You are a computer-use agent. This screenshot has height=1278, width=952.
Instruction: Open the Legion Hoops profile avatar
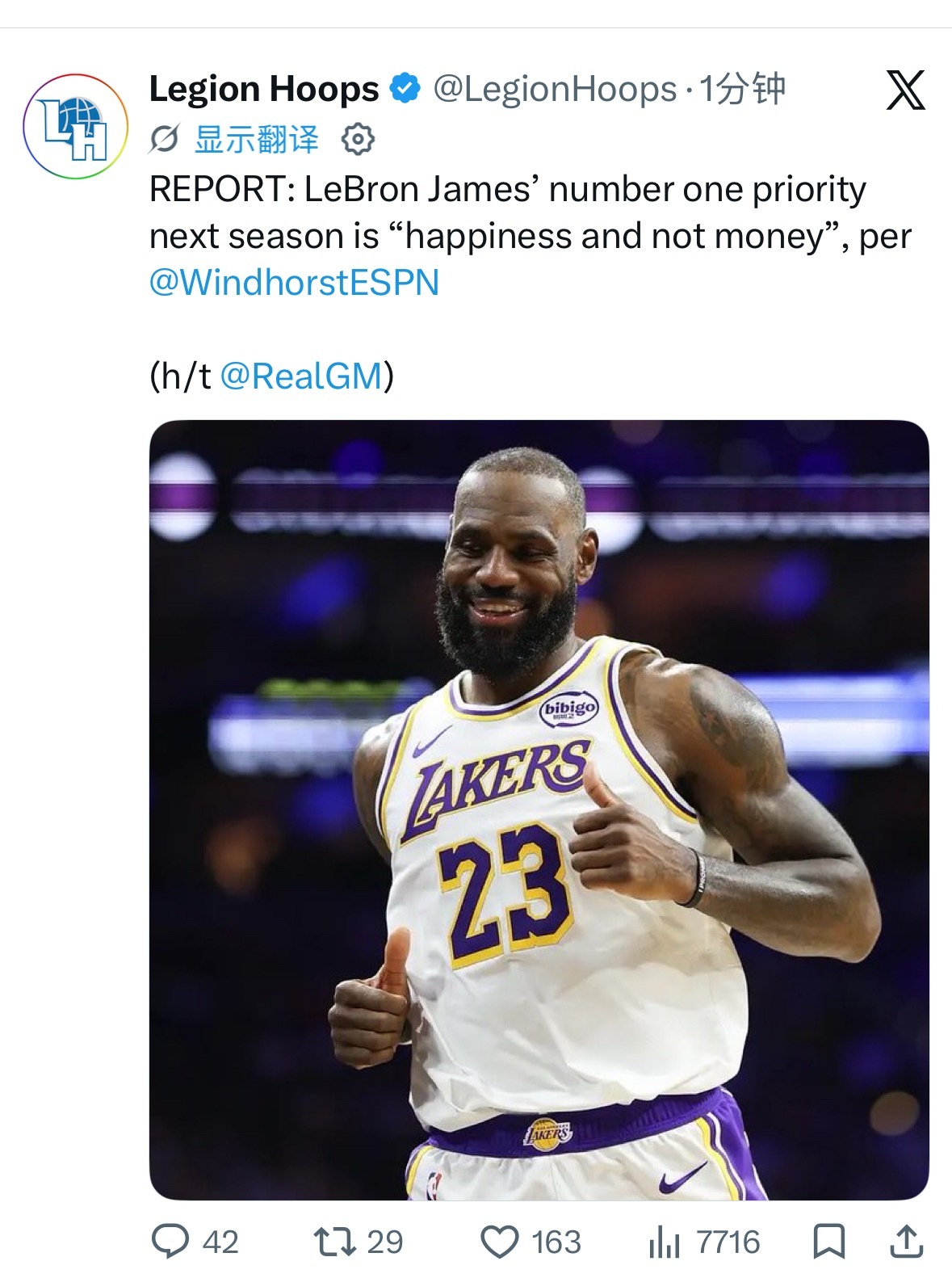click(75, 127)
